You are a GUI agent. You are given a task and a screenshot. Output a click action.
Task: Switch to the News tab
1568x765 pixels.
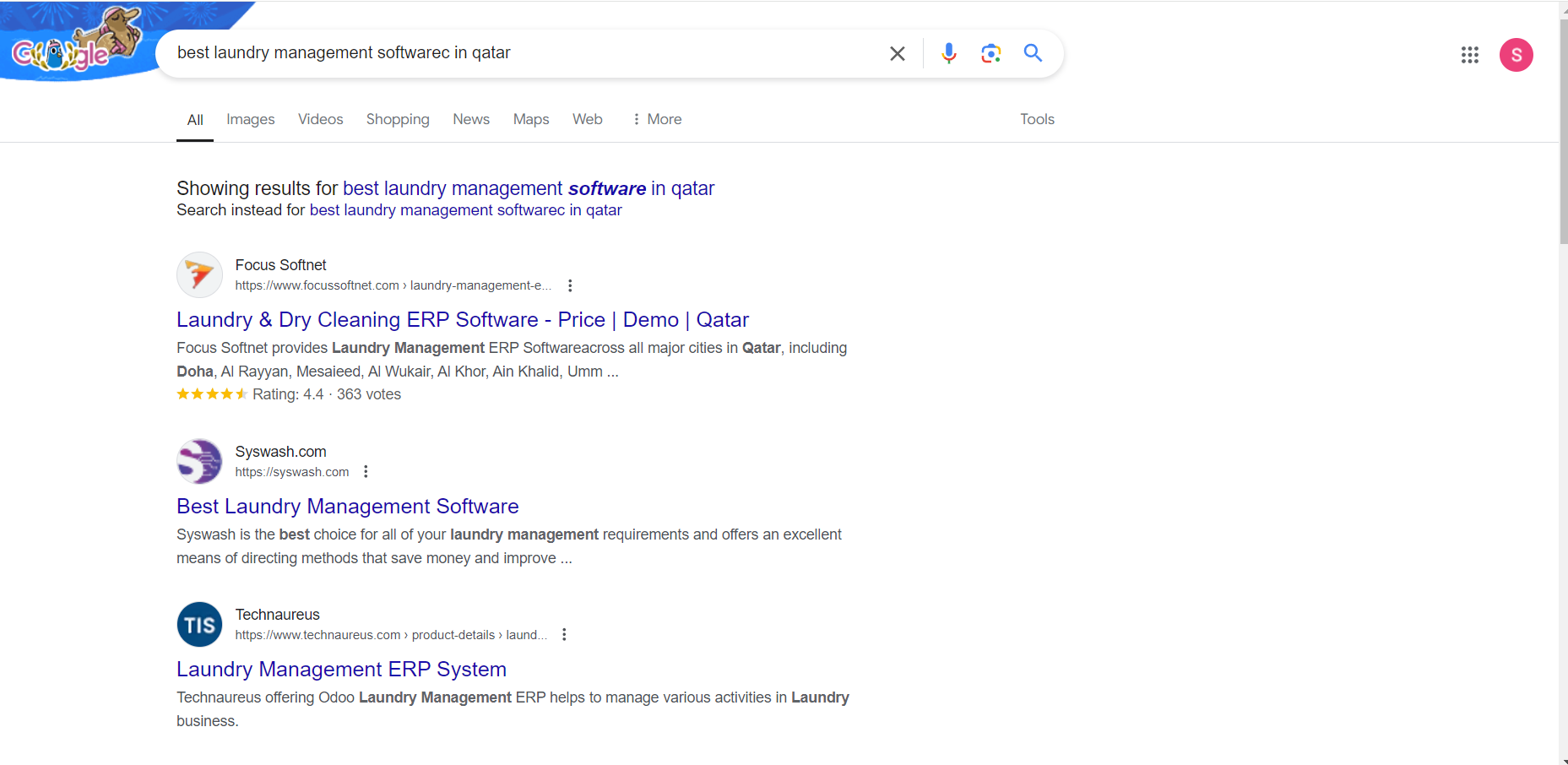click(470, 119)
